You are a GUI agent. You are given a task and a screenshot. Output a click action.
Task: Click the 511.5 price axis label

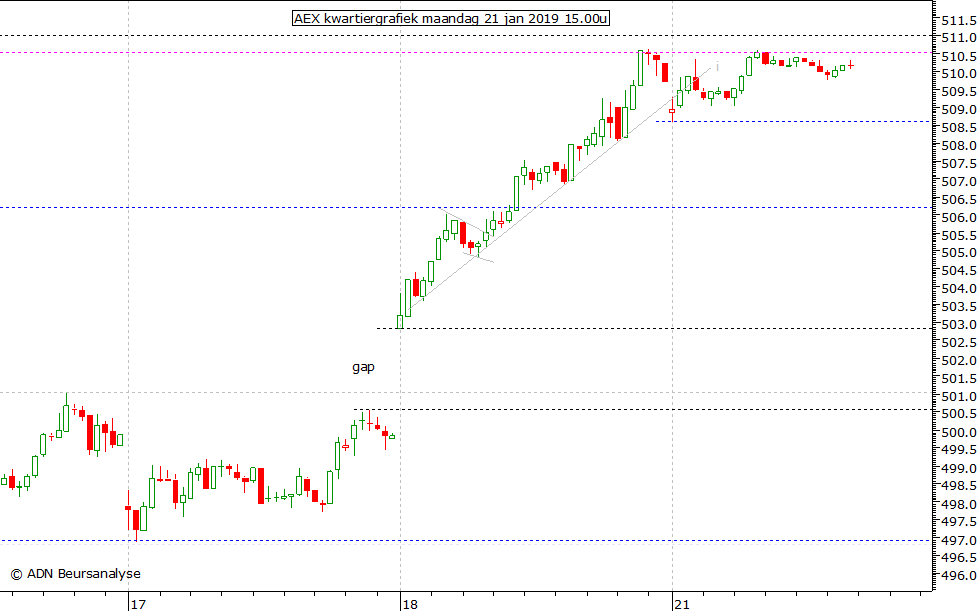[959, 21]
